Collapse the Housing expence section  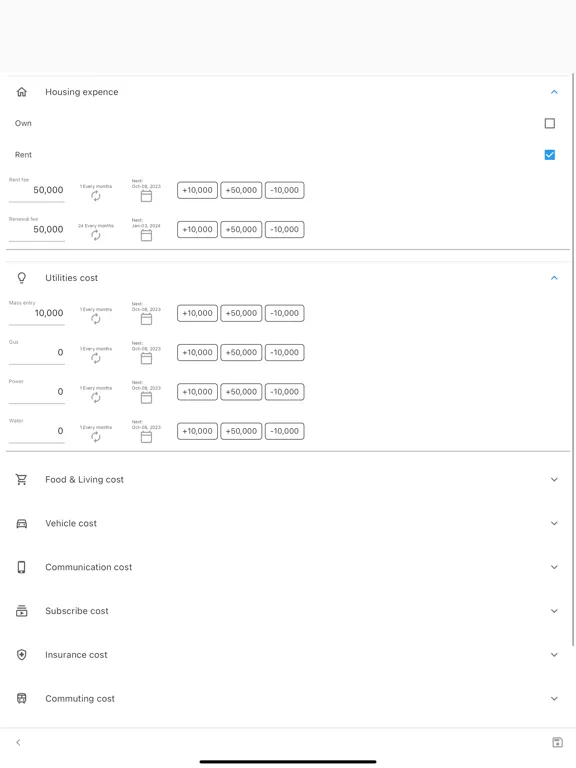tap(554, 92)
